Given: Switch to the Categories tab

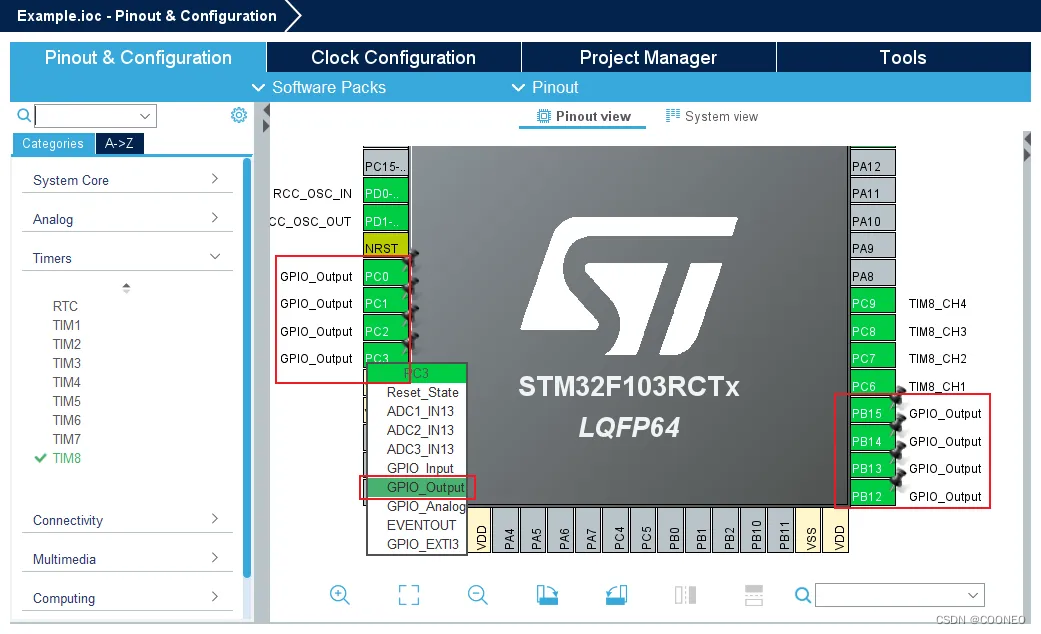Looking at the screenshot, I should 53,143.
